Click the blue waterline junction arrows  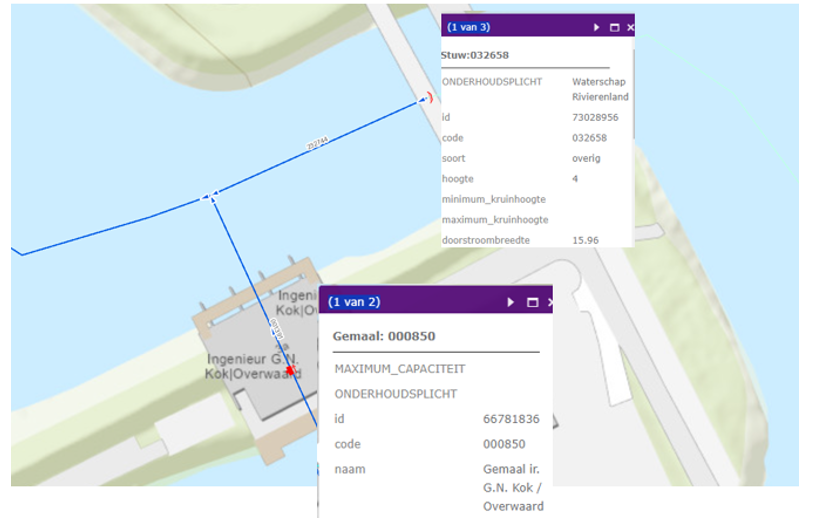210,196
